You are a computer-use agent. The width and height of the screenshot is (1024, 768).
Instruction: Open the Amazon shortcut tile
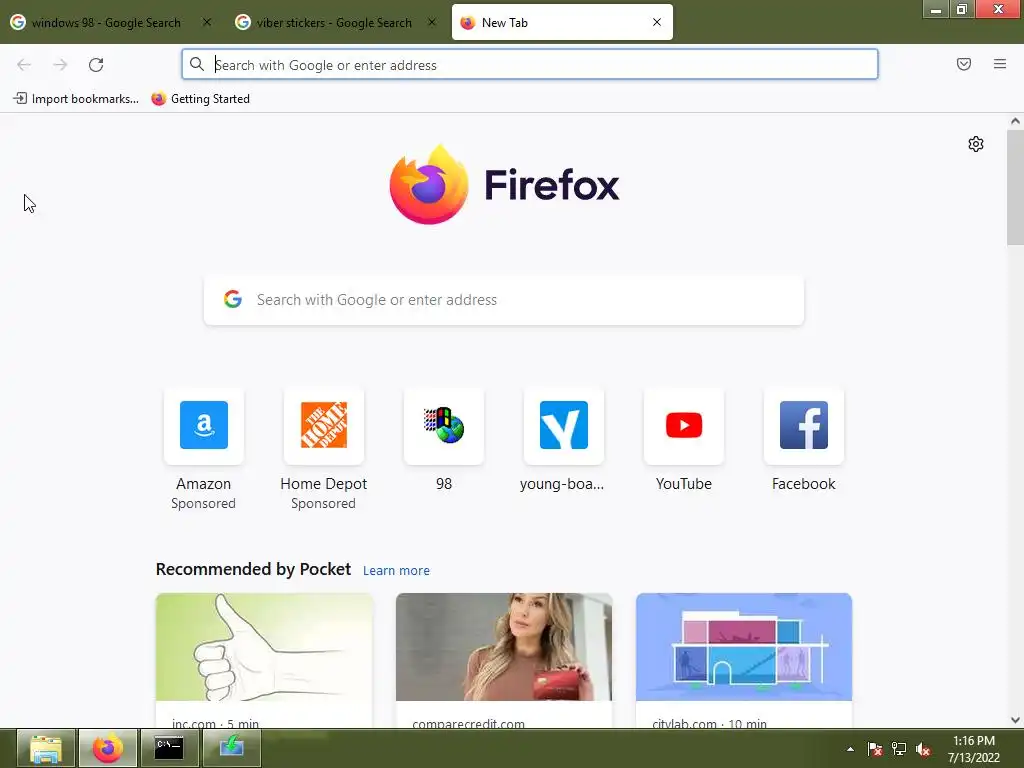pos(204,426)
